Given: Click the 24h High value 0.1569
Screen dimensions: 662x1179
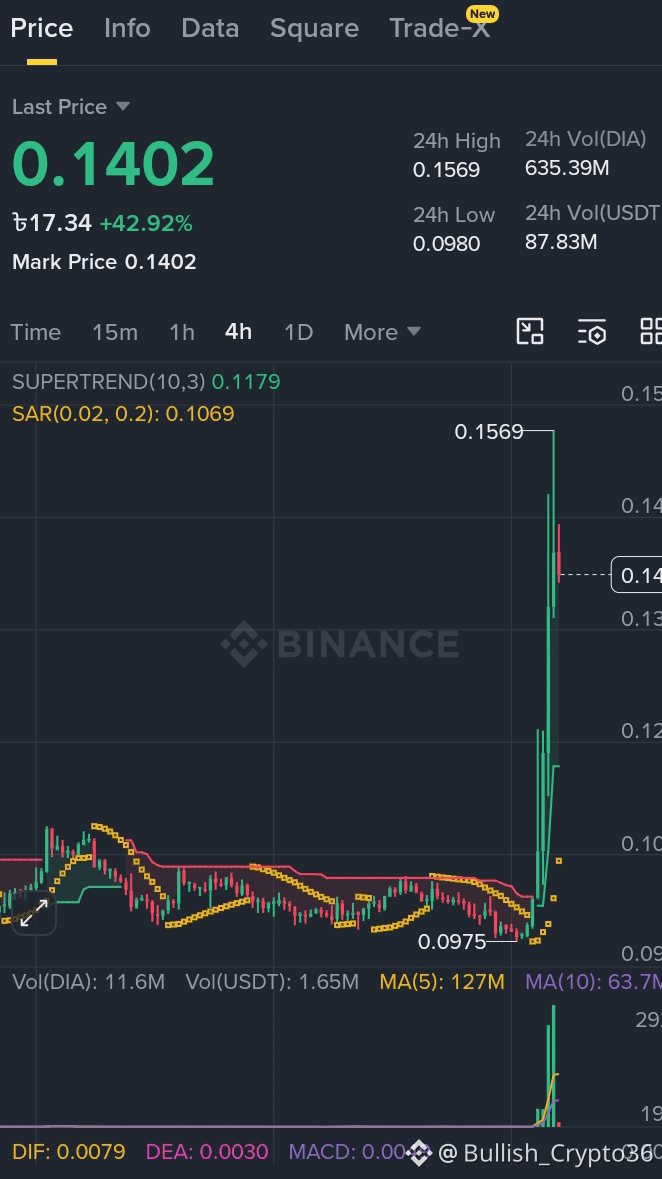Looking at the screenshot, I should pyautogui.click(x=446, y=170).
